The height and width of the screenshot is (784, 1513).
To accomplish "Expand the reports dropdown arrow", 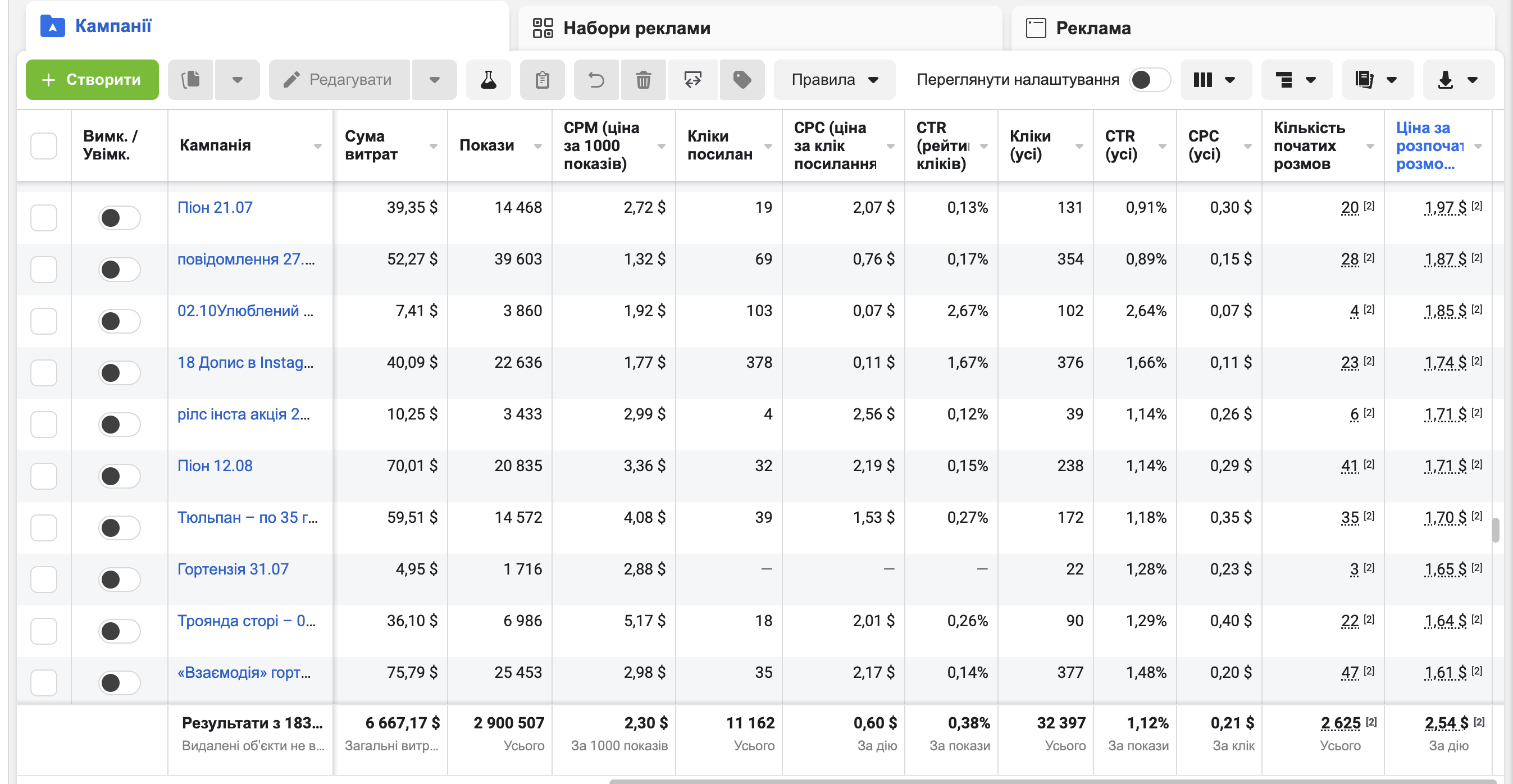I will 1392,79.
